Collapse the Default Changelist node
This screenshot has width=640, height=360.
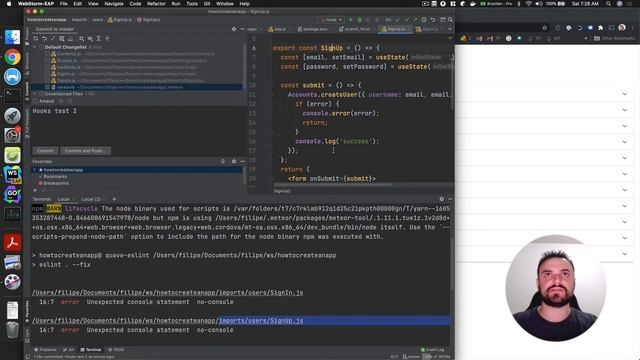pos(35,47)
